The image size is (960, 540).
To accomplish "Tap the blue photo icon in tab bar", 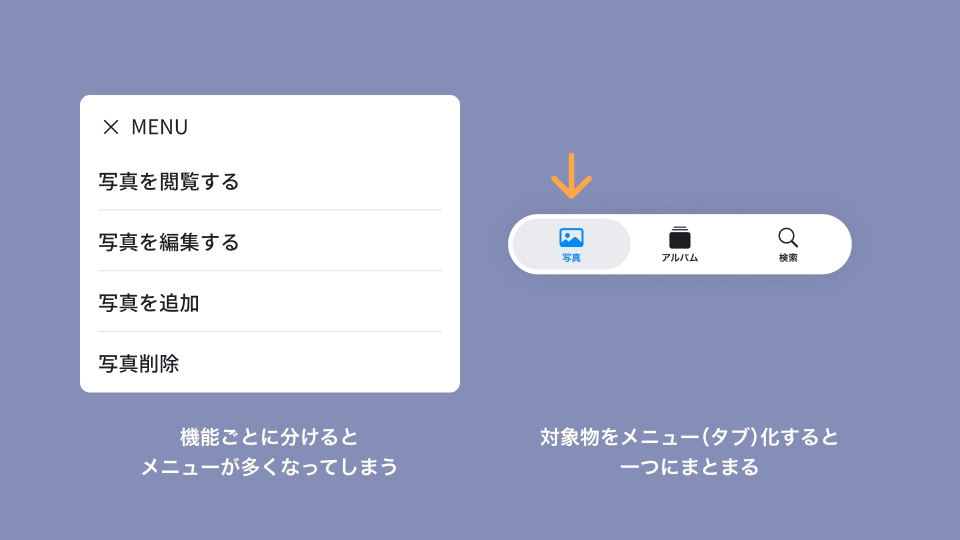I will (x=571, y=237).
